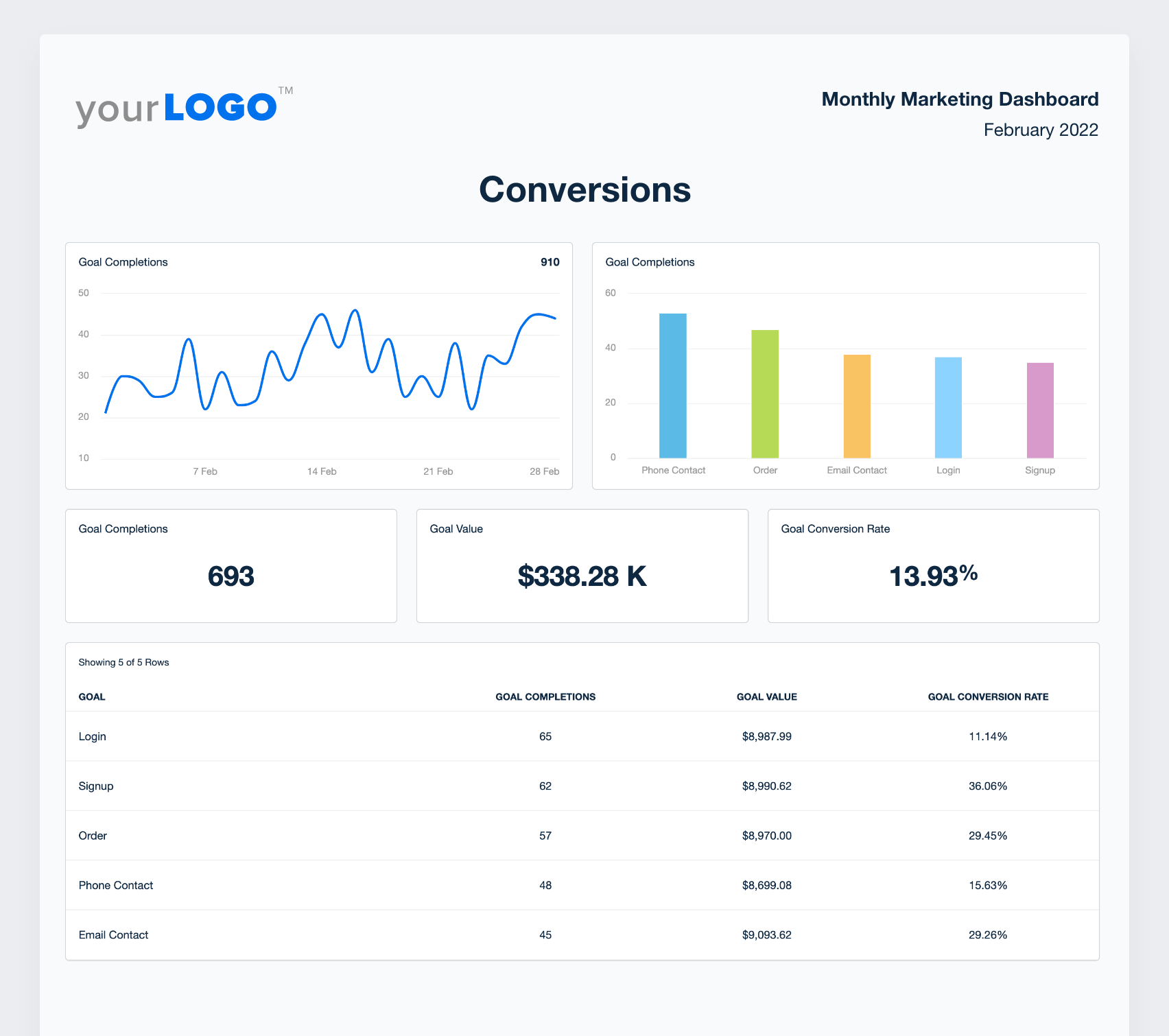Click the Goal Value card title

456,529
